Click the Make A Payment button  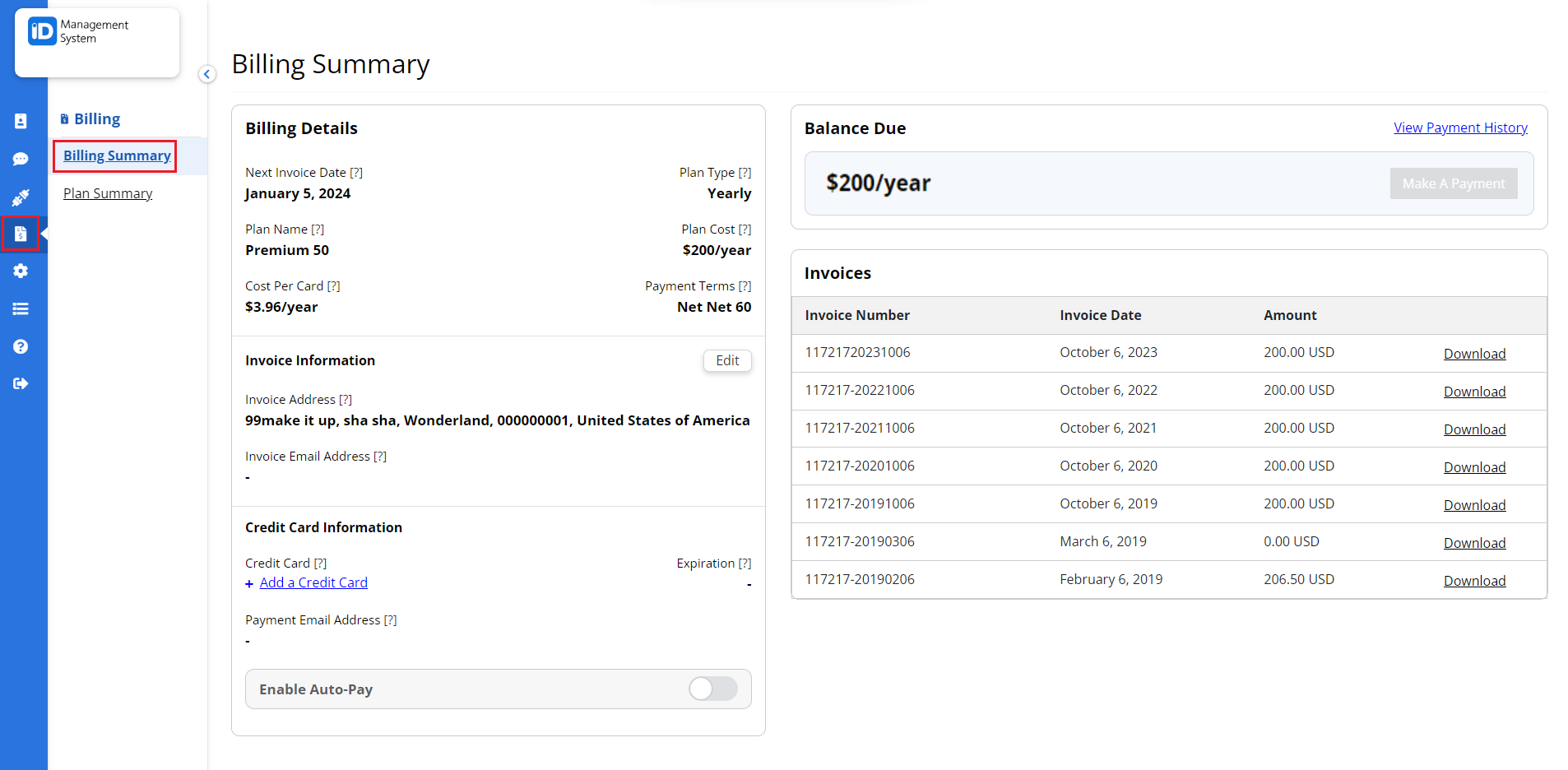point(1454,183)
